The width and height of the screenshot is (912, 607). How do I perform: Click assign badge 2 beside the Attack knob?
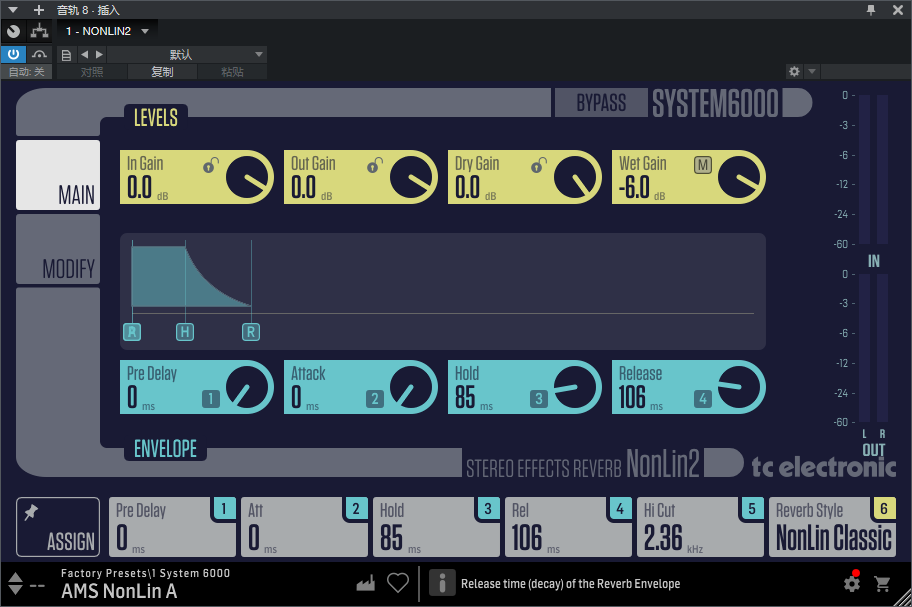tap(375, 399)
